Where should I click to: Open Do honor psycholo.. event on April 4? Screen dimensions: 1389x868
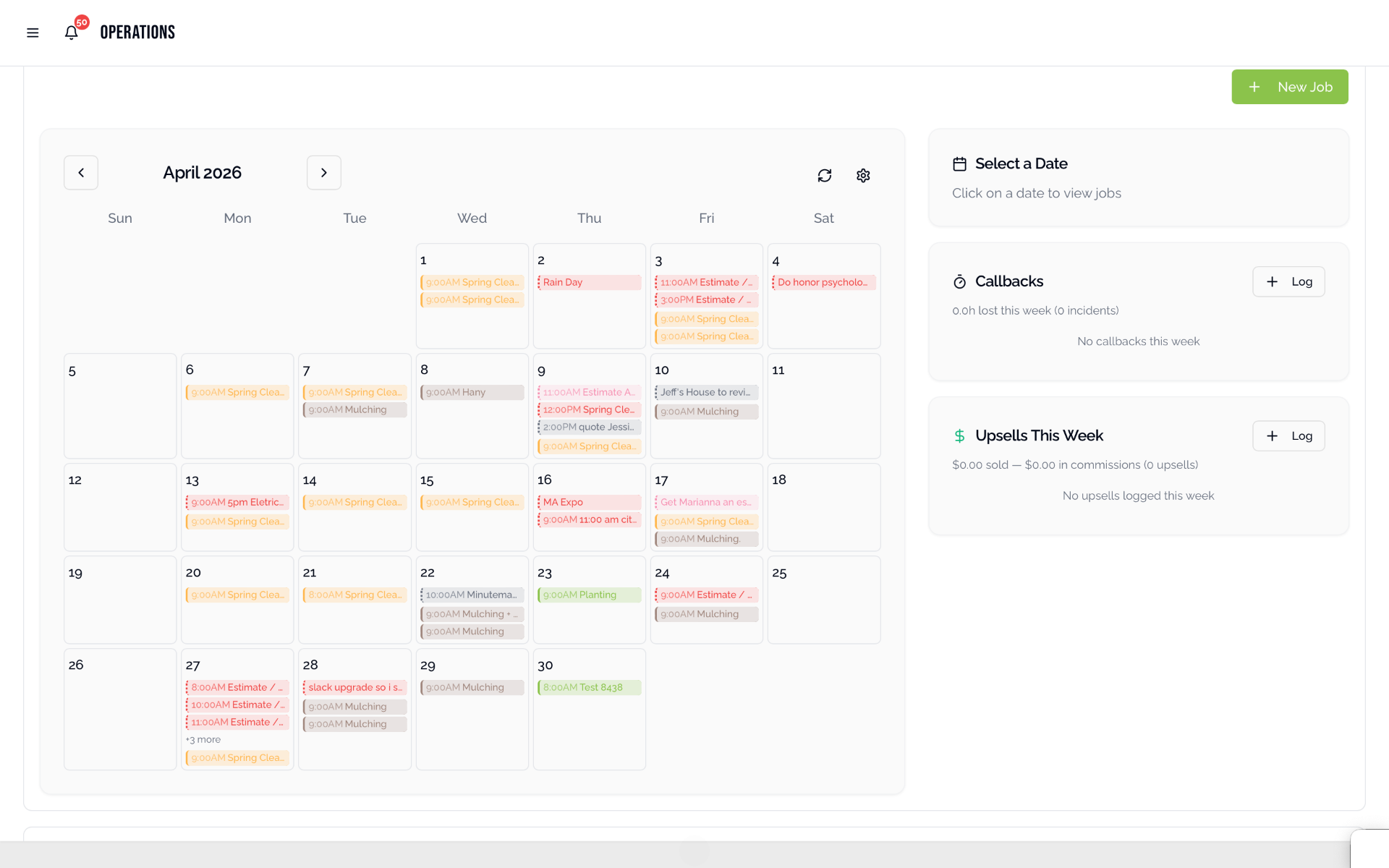tap(824, 282)
